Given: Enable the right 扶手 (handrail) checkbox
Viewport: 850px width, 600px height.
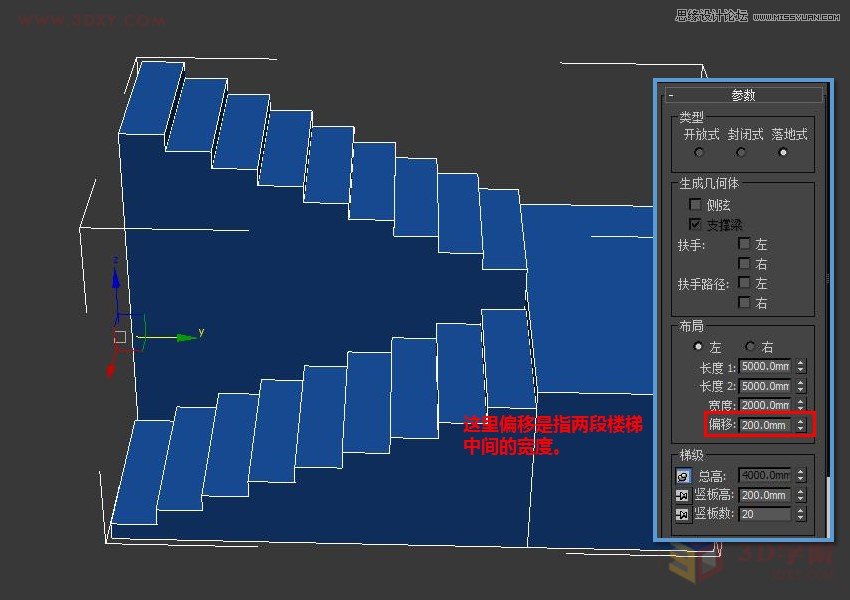Looking at the screenshot, I should (744, 262).
